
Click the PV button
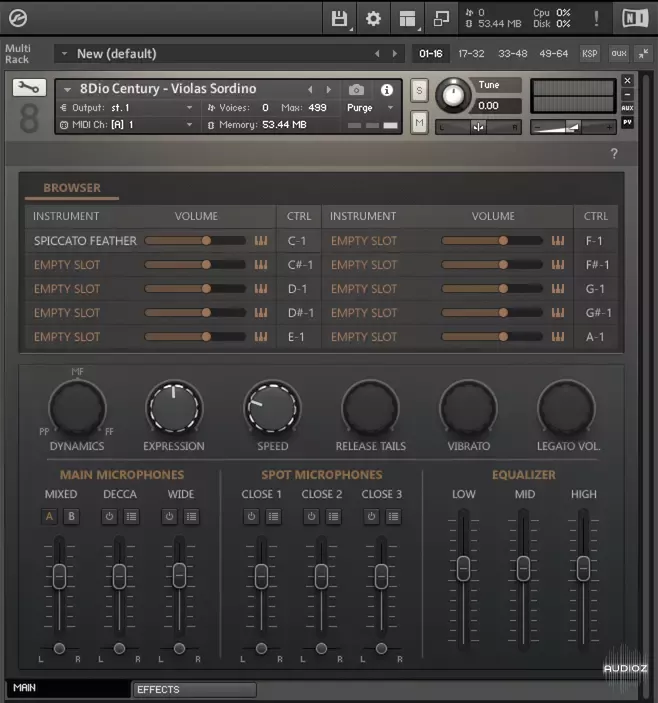[x=628, y=122]
